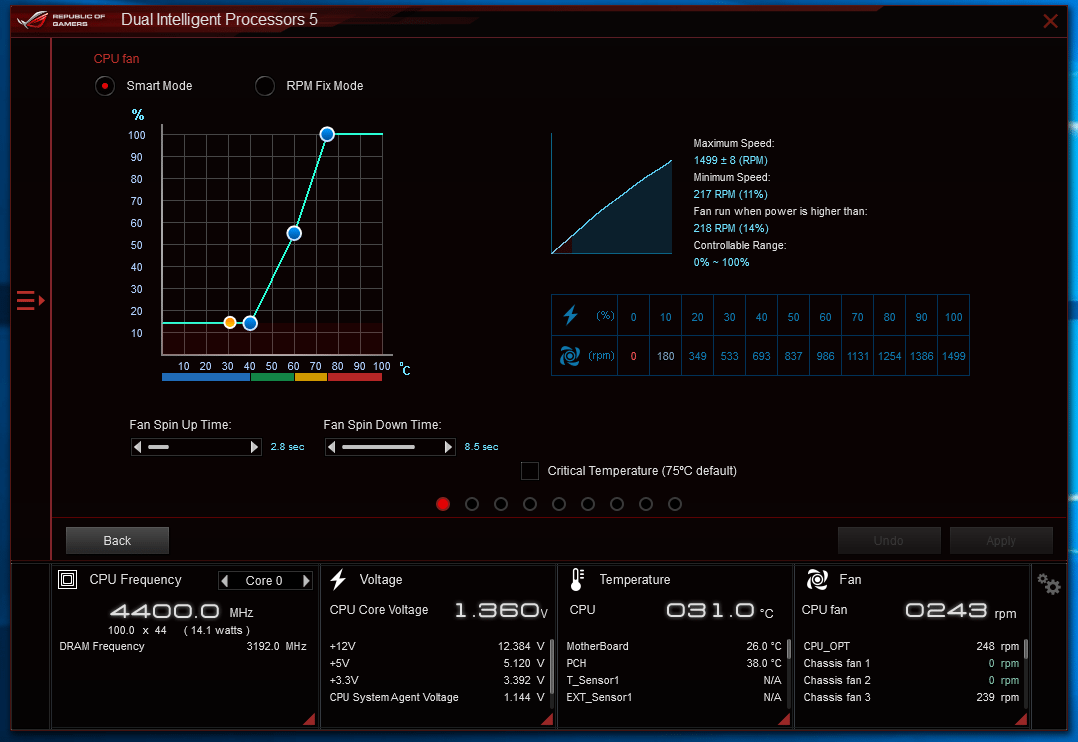Expand the Fan panel corner triangle
This screenshot has width=1078, height=742.
click(x=1022, y=719)
